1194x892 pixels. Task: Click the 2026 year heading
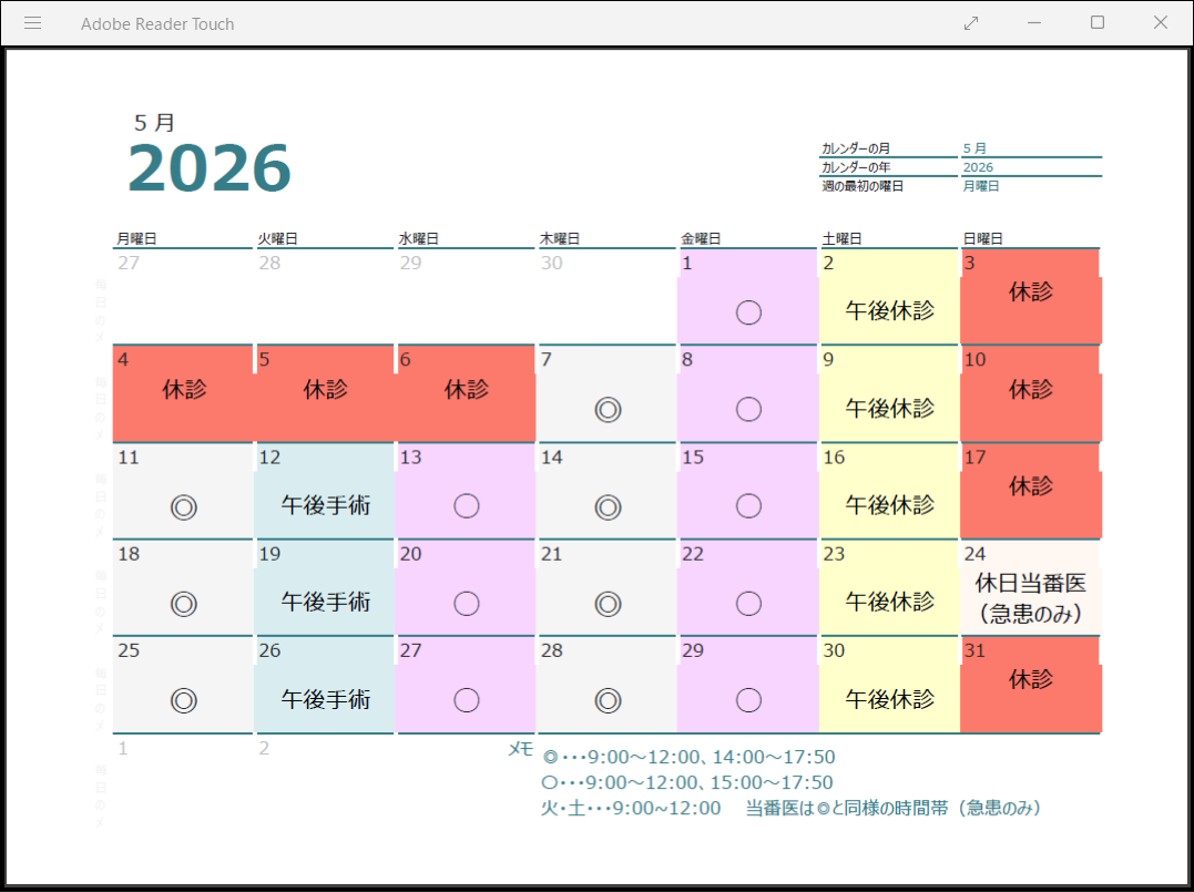pyautogui.click(x=209, y=168)
